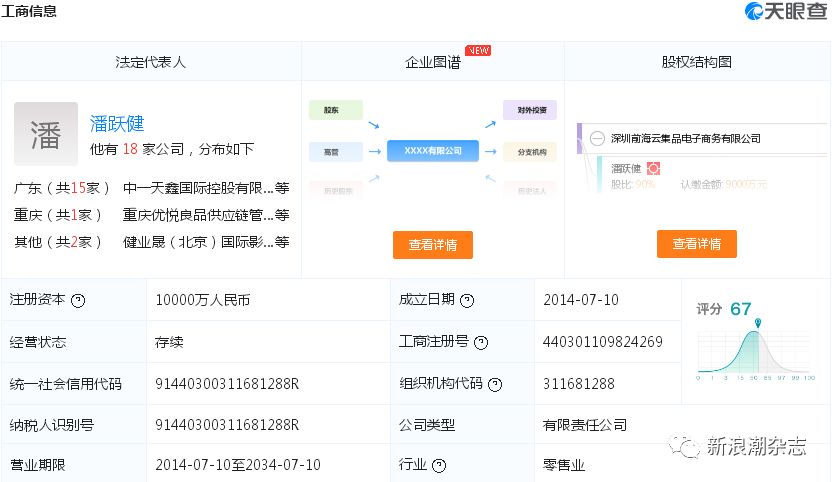
Task: Open the 潘 avatar thumbnail
Action: 46,134
